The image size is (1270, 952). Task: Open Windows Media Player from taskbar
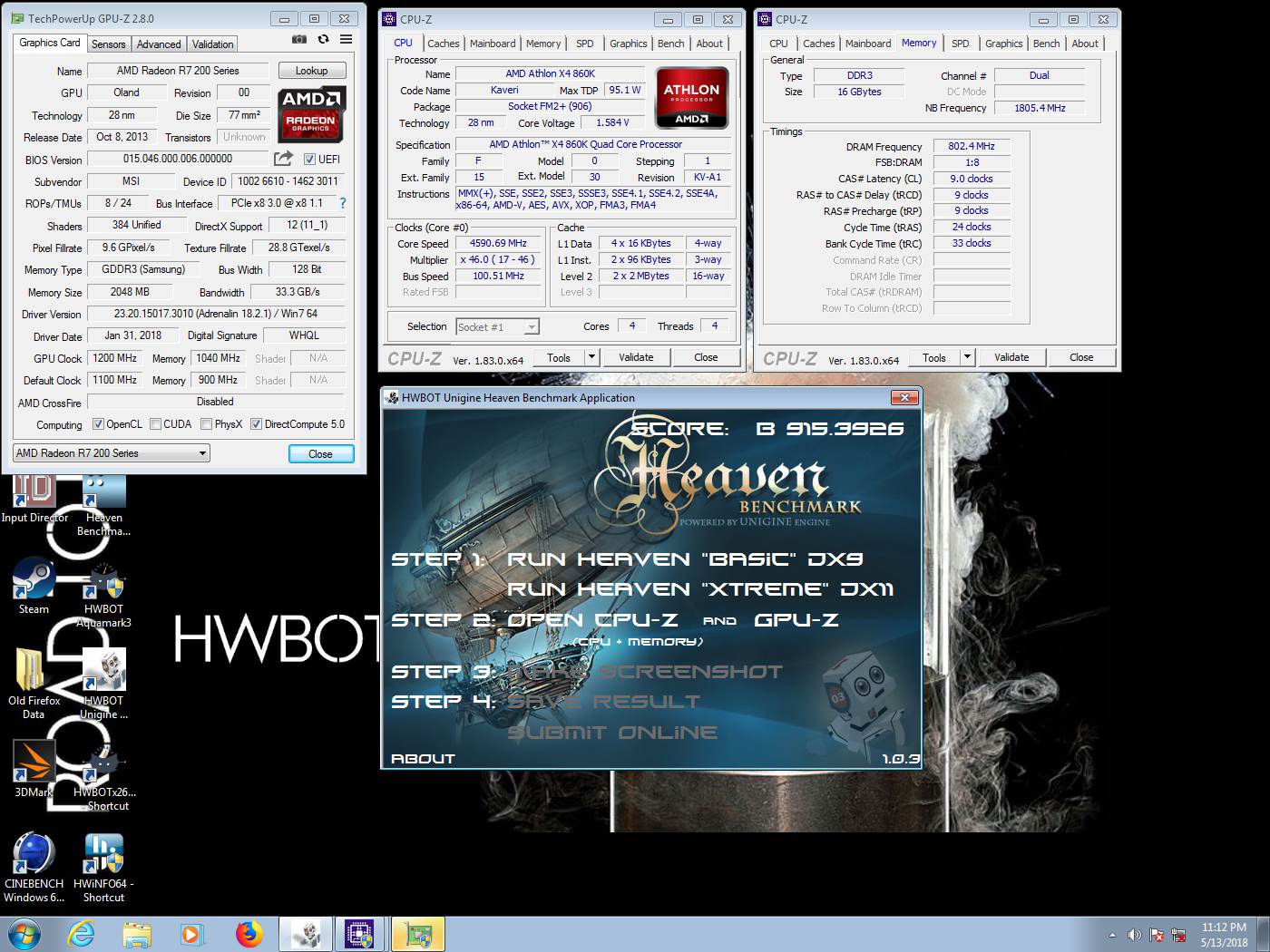[x=191, y=934]
